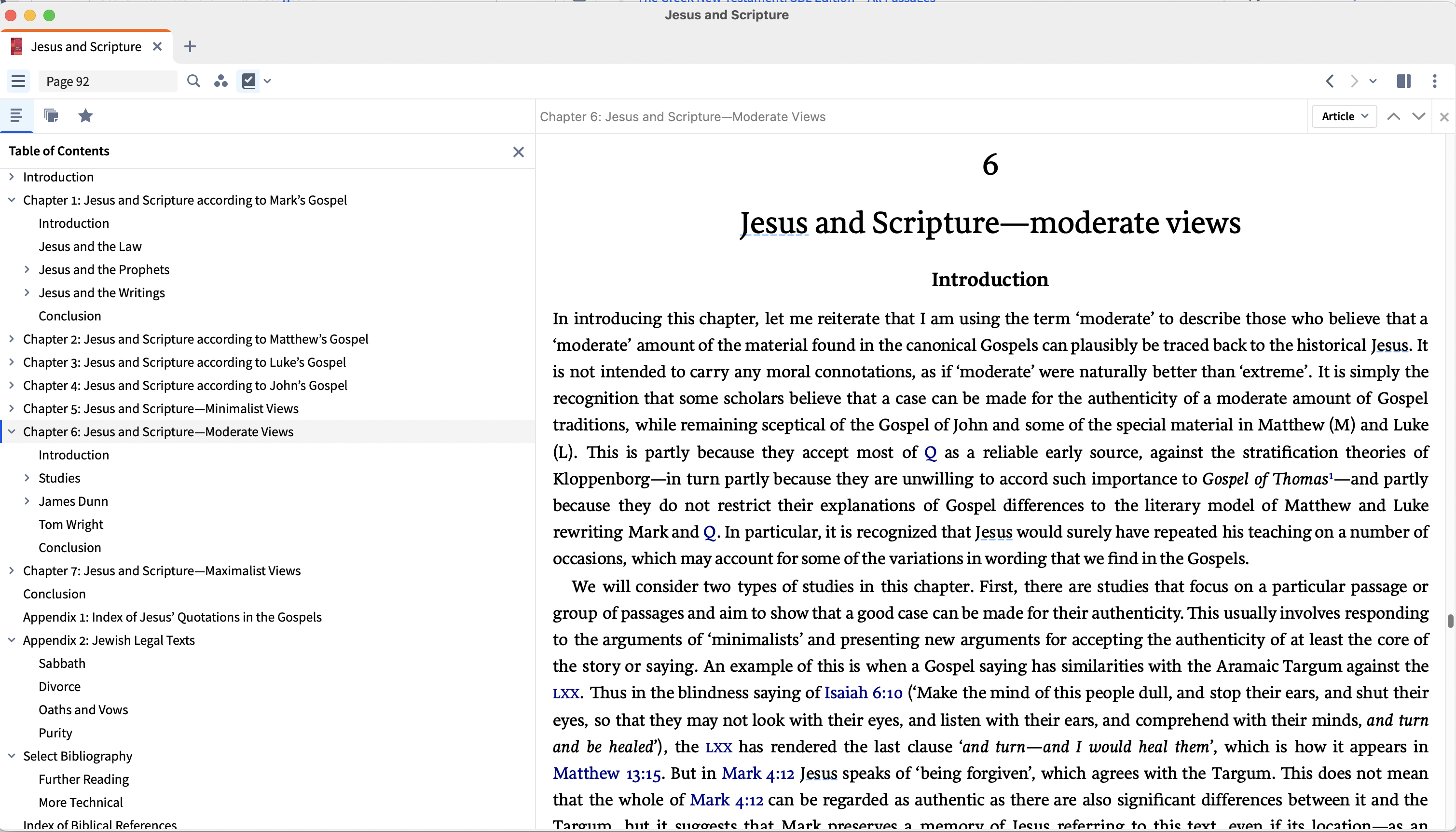
Task: Open the top-level Conclusion entry
Action: click(x=54, y=594)
